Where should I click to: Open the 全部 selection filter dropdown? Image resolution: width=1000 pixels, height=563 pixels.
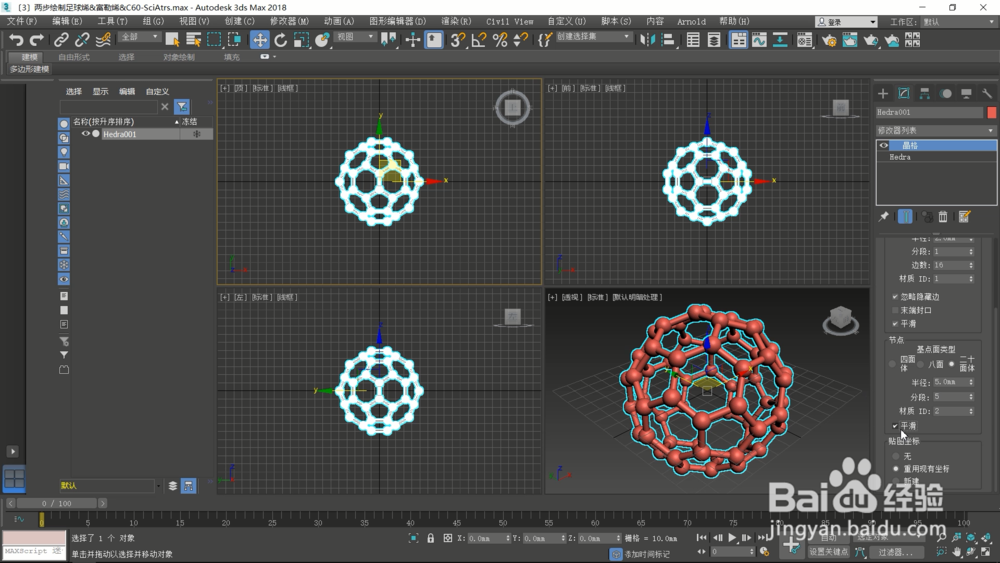pyautogui.click(x=138, y=37)
